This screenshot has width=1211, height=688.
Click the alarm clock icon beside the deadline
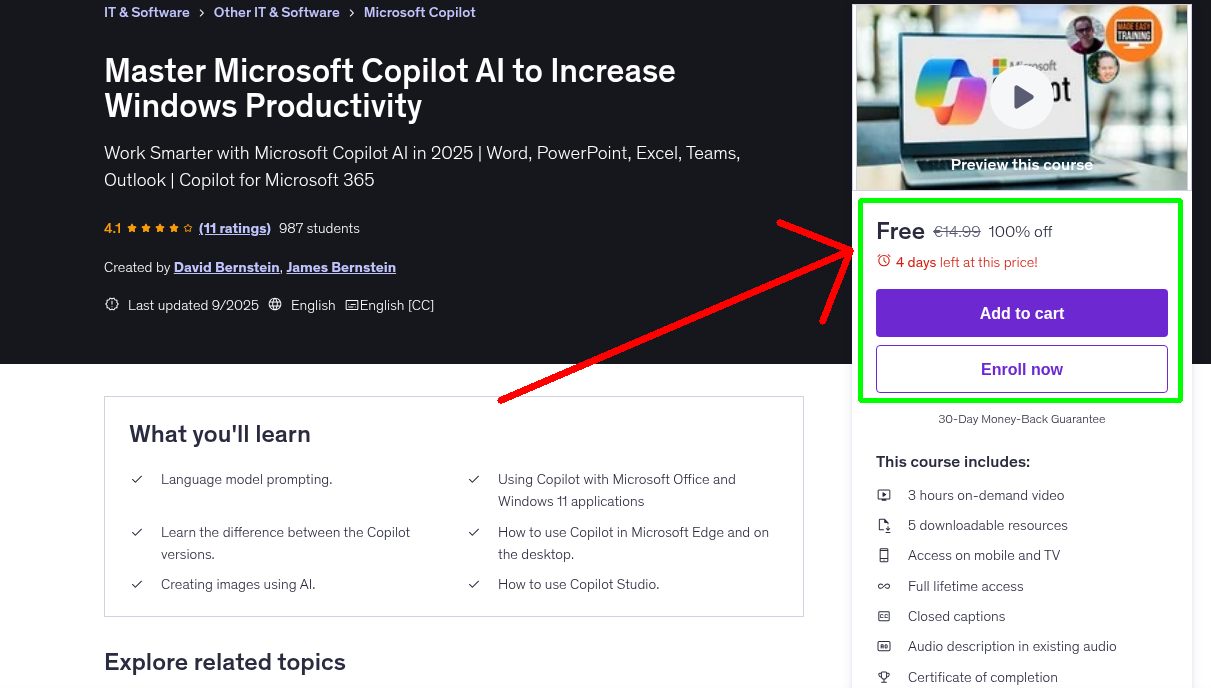click(882, 260)
